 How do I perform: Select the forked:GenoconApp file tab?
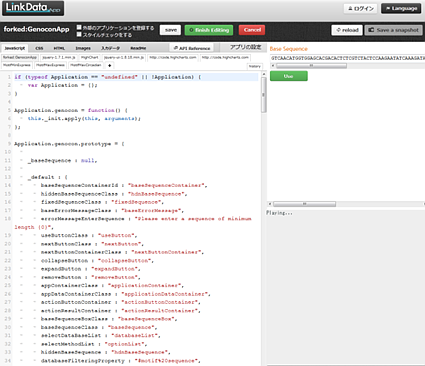coord(20,58)
